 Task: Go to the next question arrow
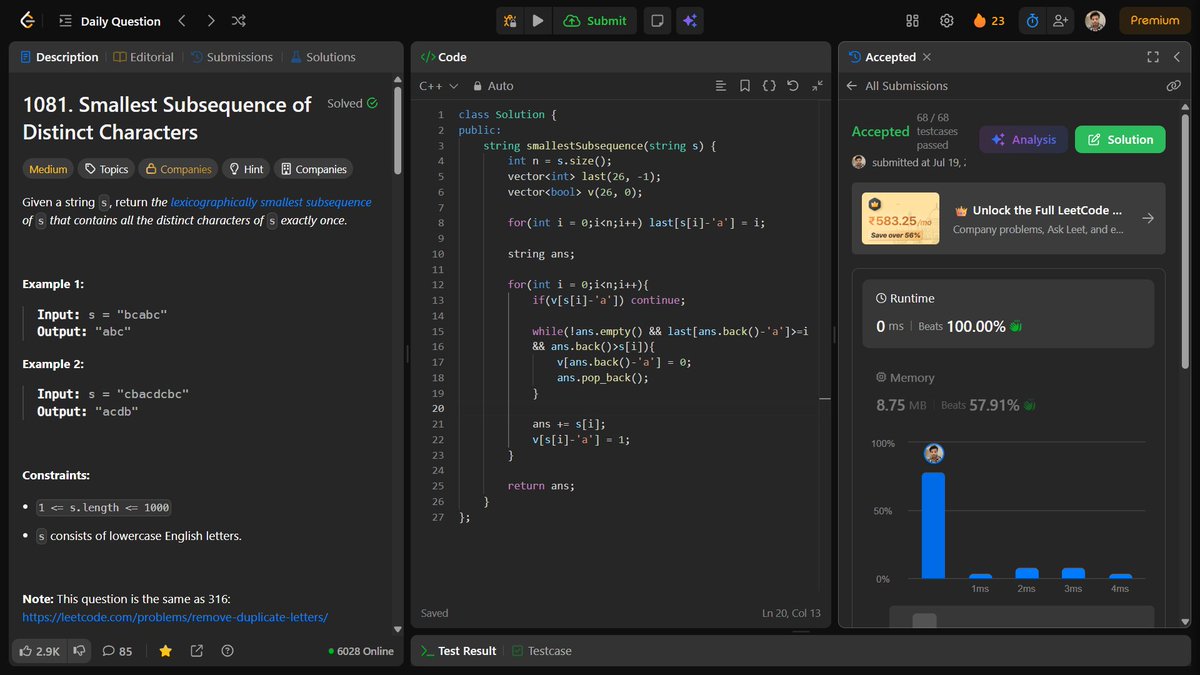pyautogui.click(x=210, y=20)
